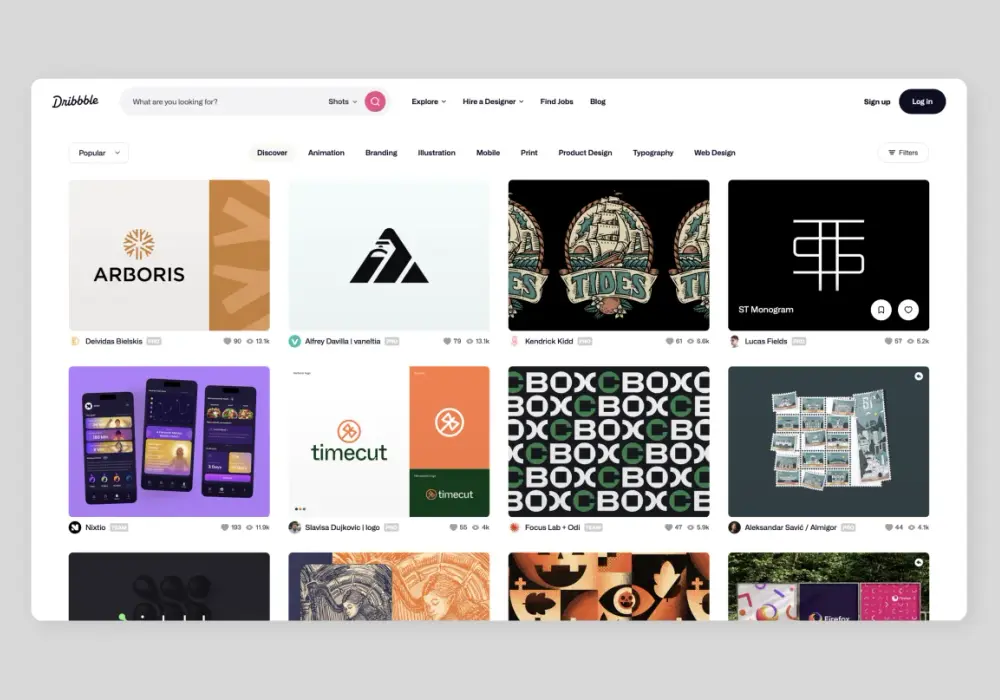
Task: Open Kendrick Kidd's avatar icon
Action: point(514,341)
